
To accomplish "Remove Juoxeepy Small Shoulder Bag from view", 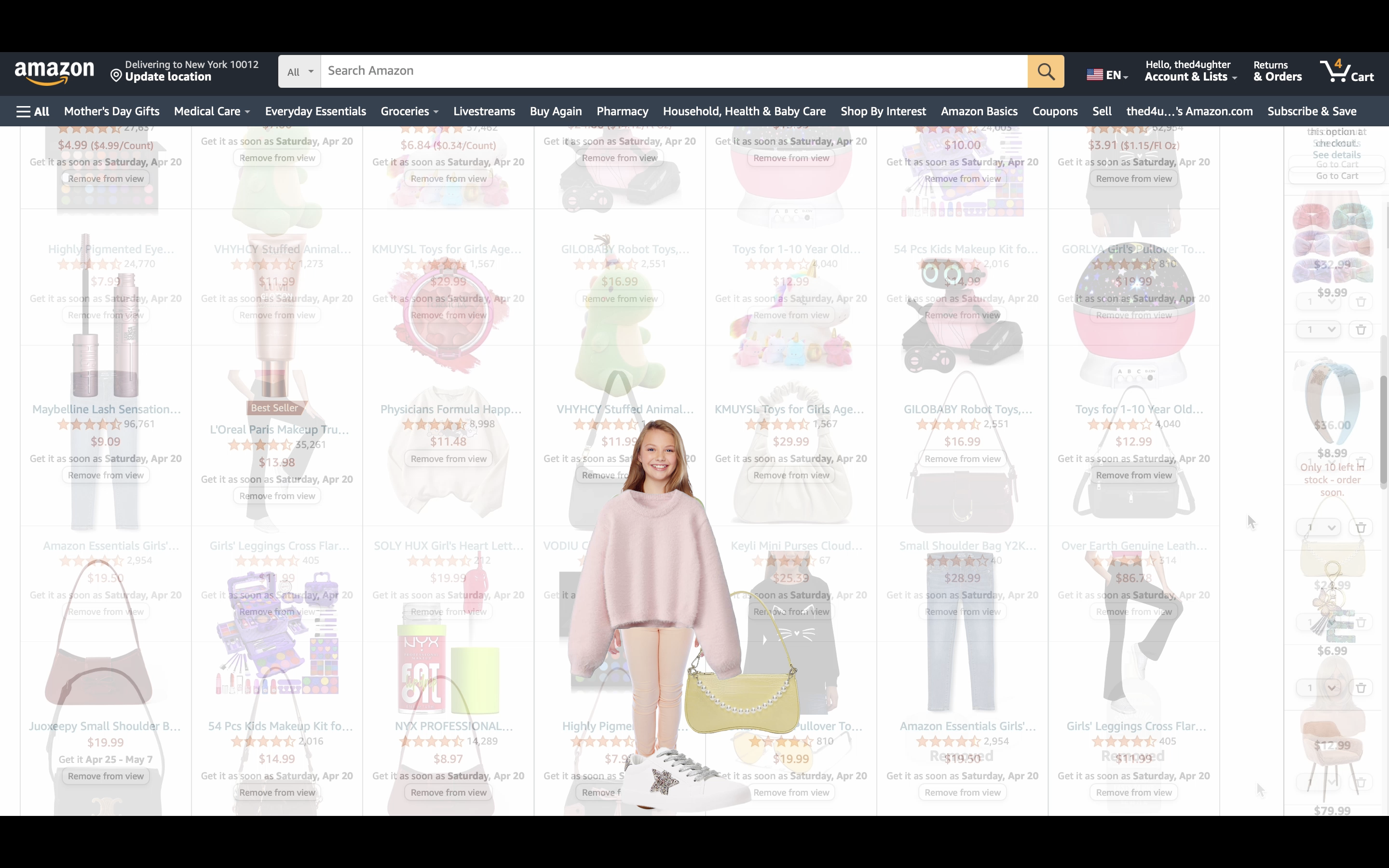I will tap(106, 776).
